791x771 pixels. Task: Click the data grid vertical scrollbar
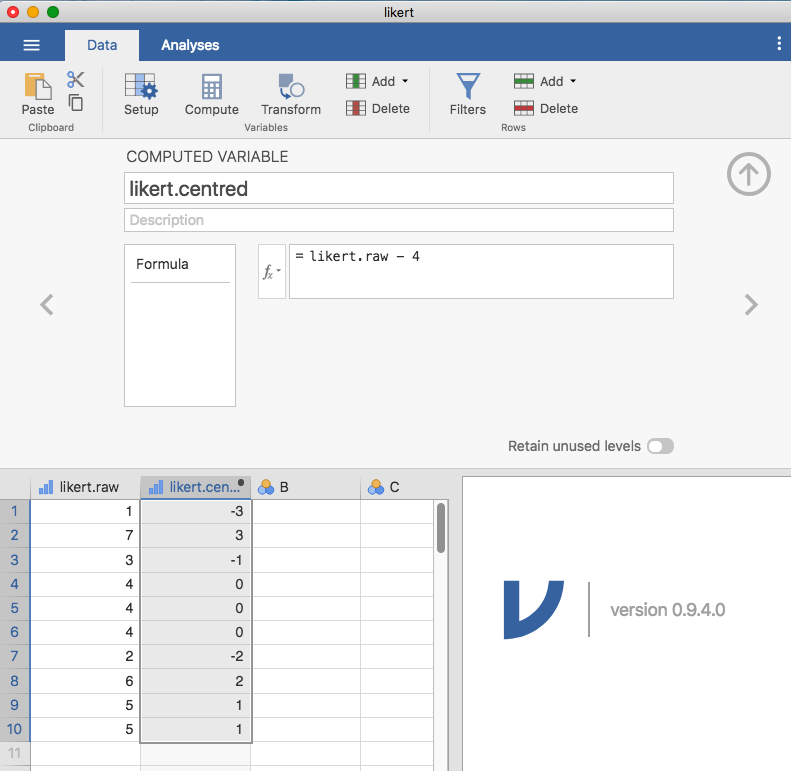[x=441, y=528]
